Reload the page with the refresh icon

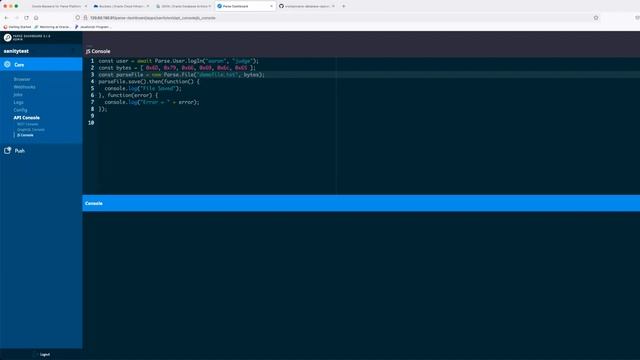coord(27,18)
